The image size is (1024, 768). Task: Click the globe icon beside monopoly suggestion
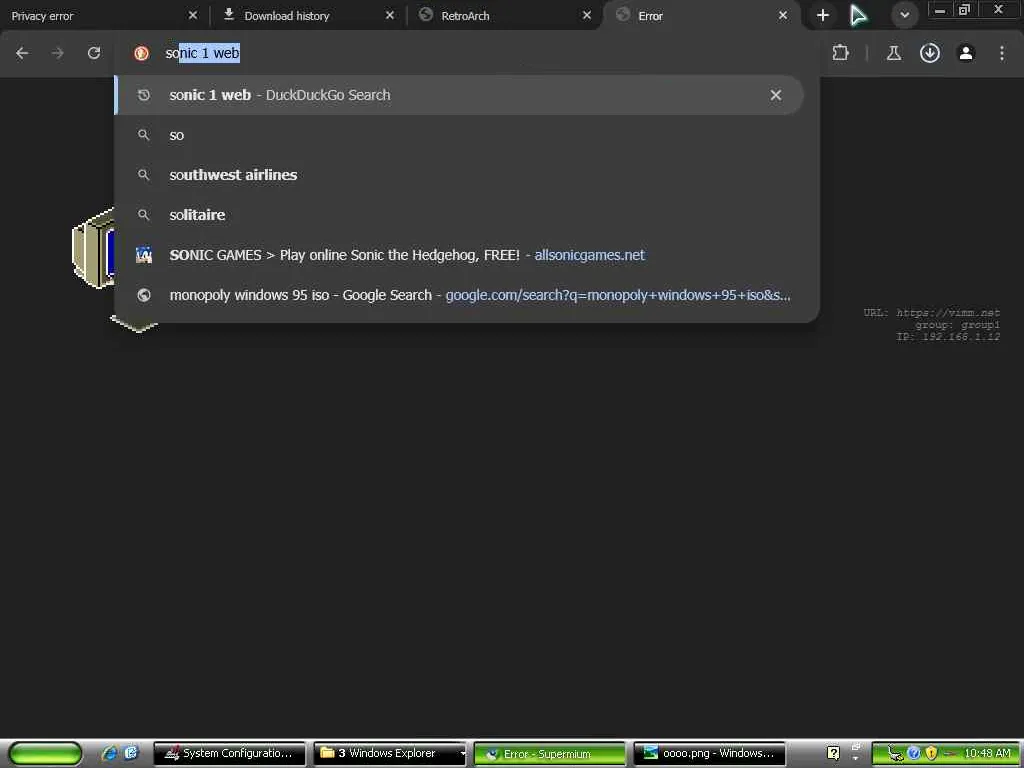pos(144,295)
